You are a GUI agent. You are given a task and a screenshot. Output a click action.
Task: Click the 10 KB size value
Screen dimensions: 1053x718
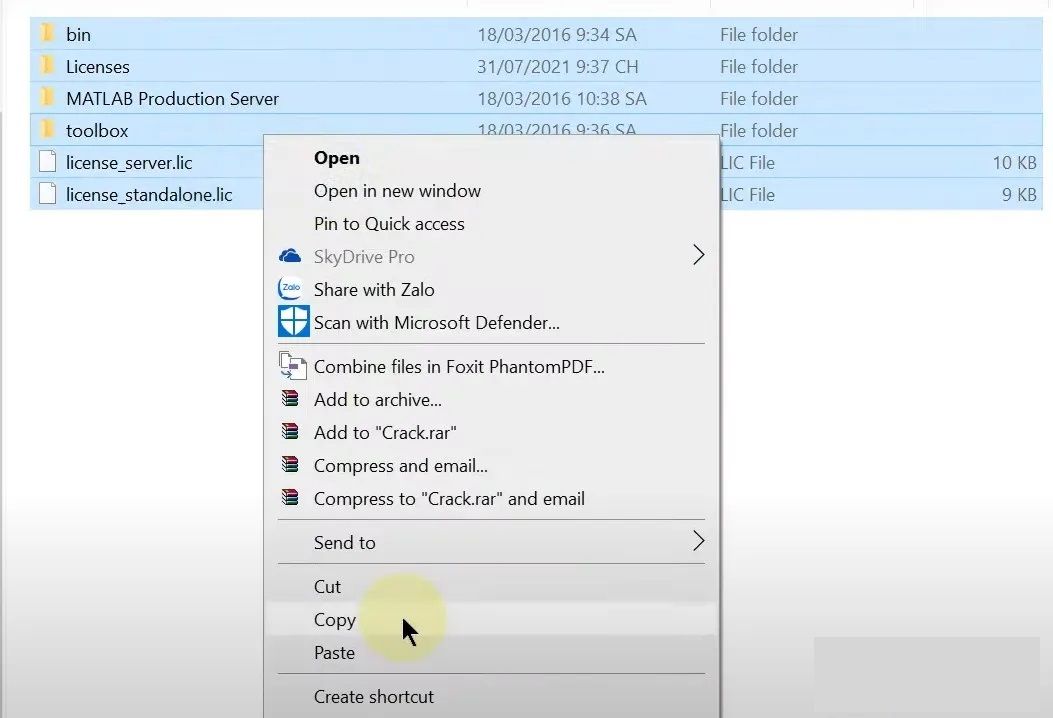[1014, 163]
